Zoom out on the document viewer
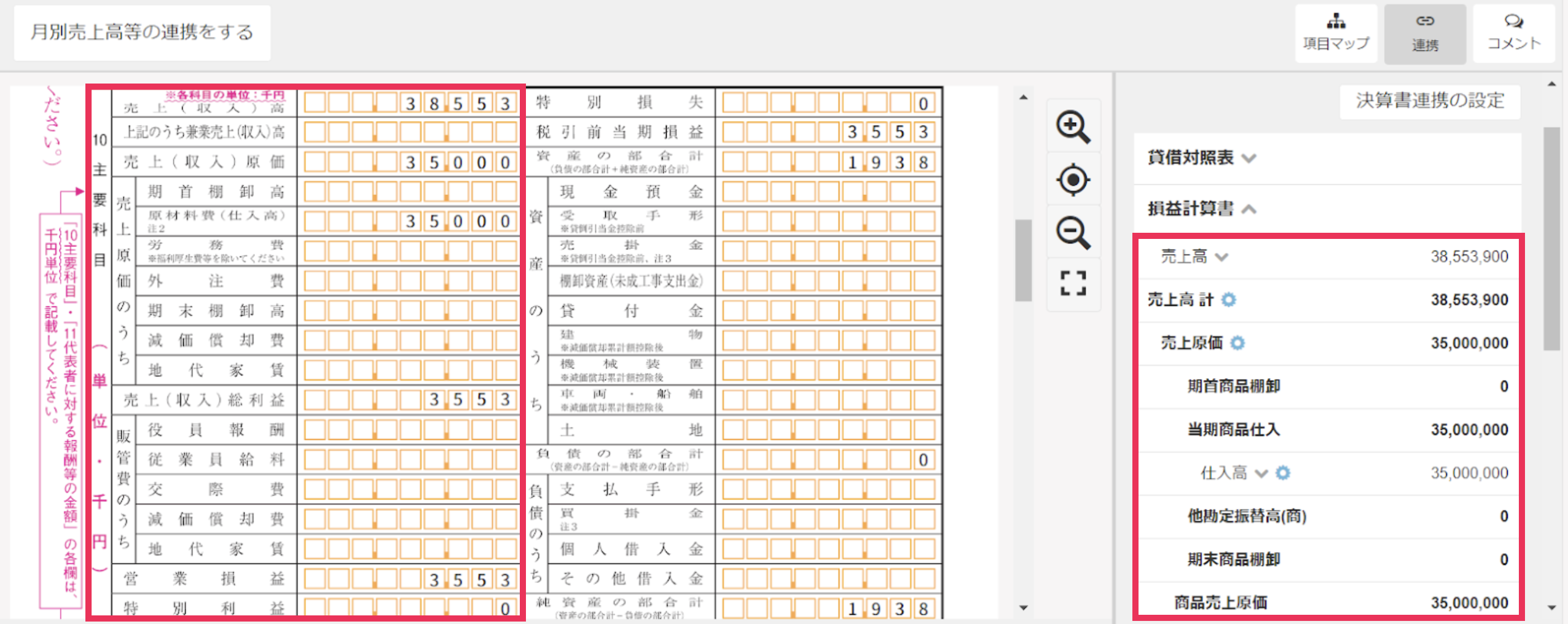The width and height of the screenshot is (1568, 624). coord(1073,233)
